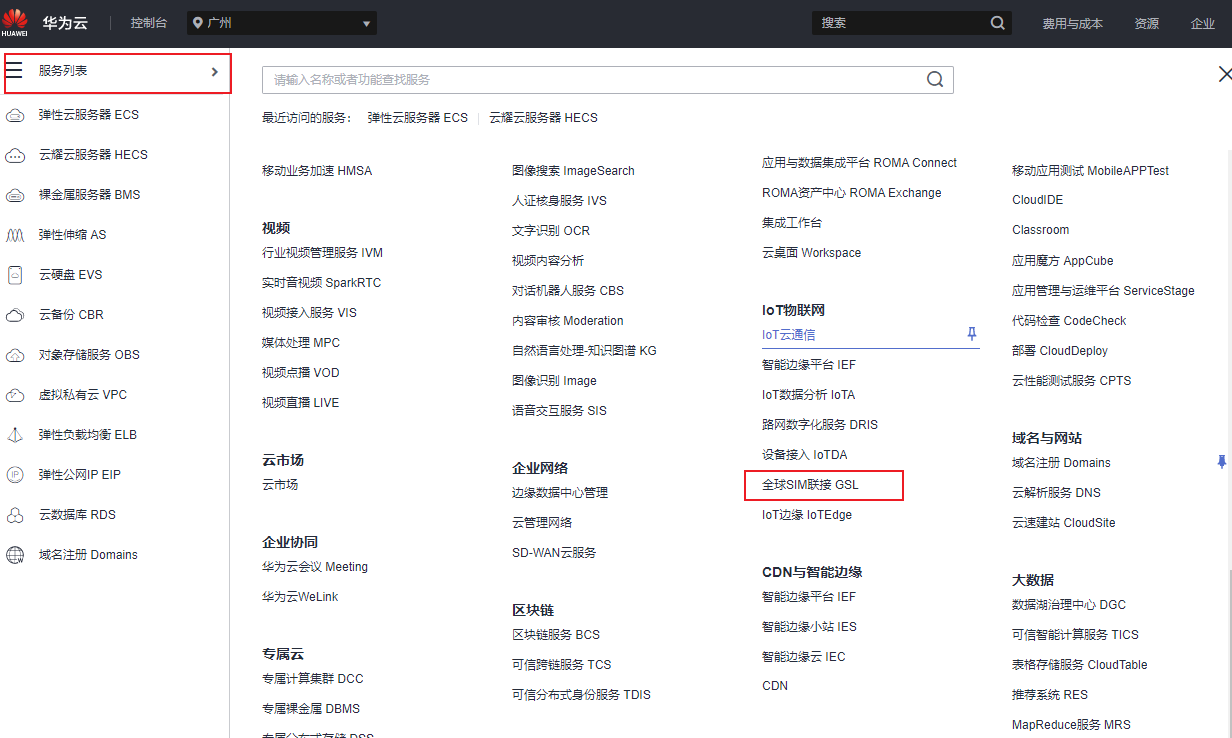Screen dimensions: 1232x738
Task: Open 设备接入 IoTDA service
Action: (804, 455)
